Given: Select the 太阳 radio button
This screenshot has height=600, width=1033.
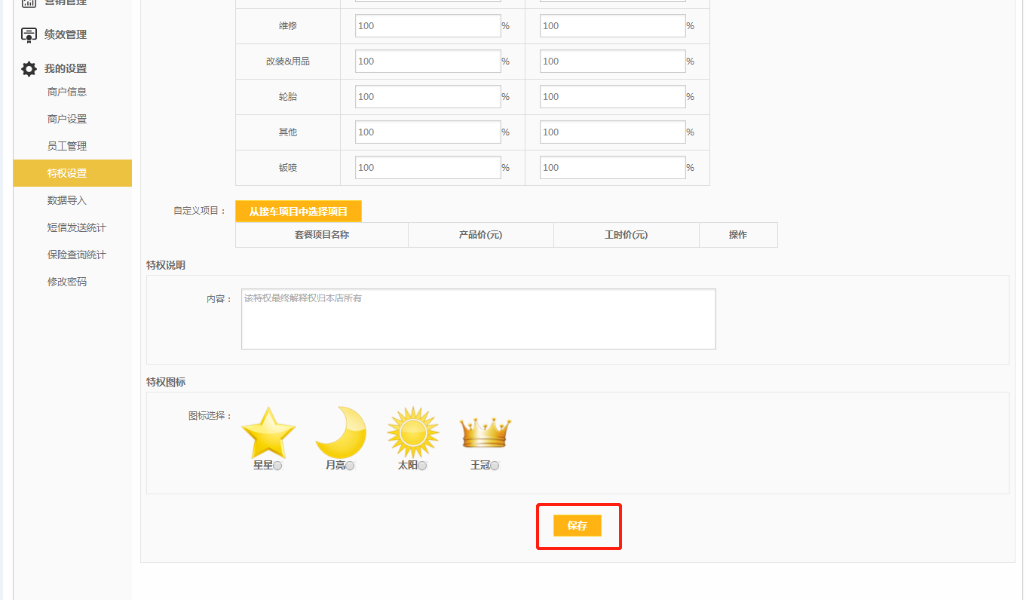Looking at the screenshot, I should click(x=423, y=466).
